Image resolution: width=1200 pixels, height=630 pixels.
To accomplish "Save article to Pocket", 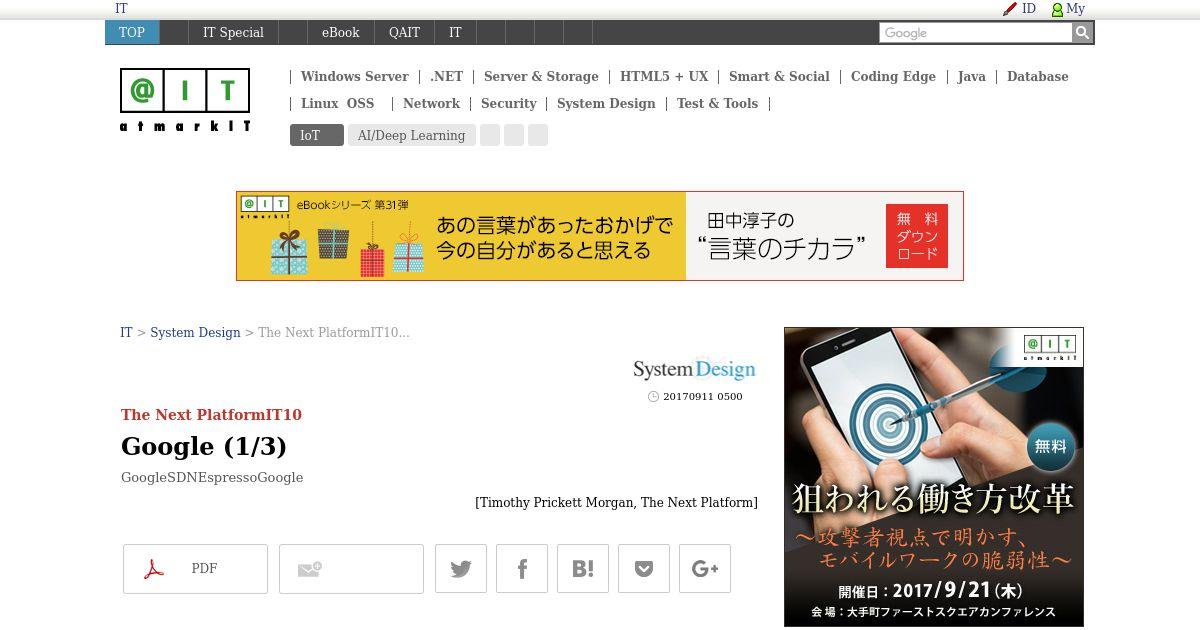I will point(644,569).
